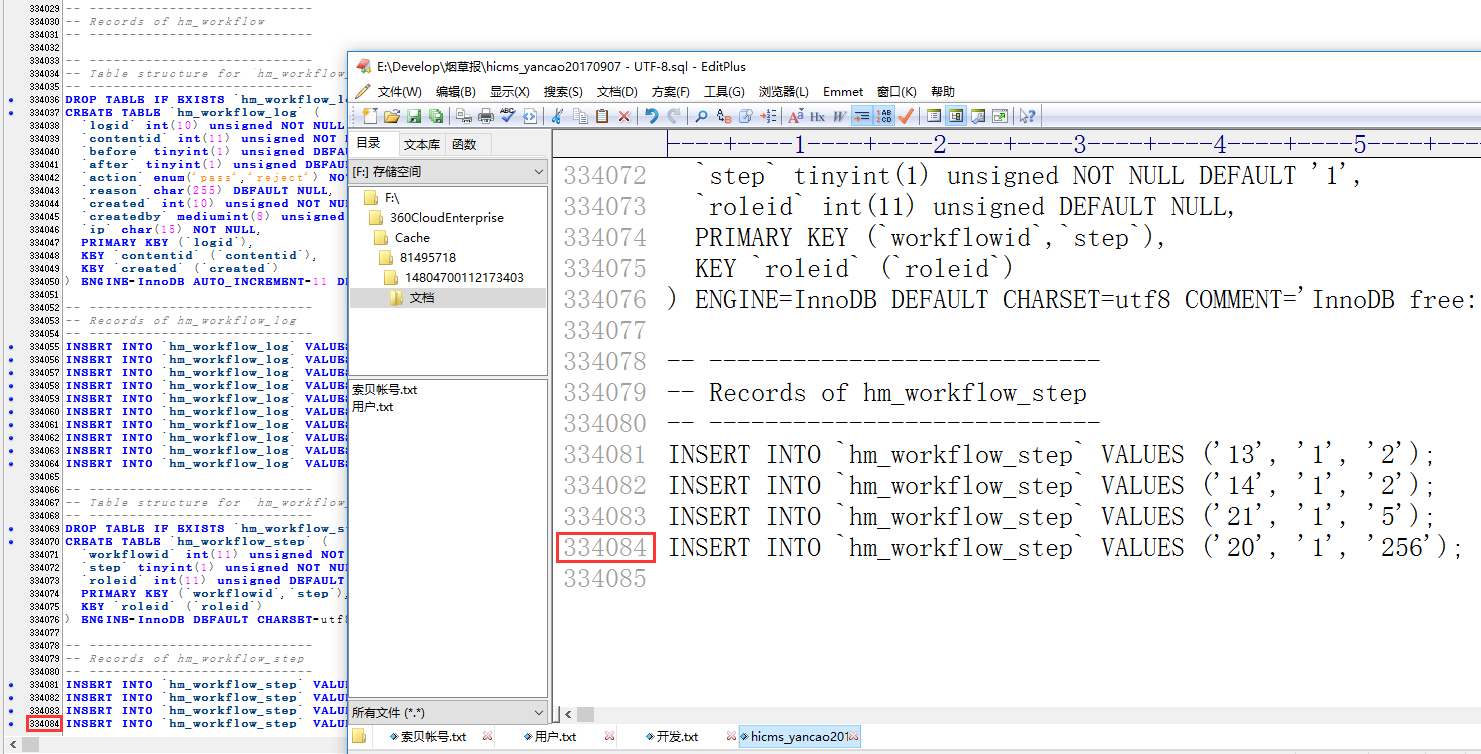Screen dimensions: 1481x754
Task: Click the Save icon in toolbar
Action: click(414, 117)
